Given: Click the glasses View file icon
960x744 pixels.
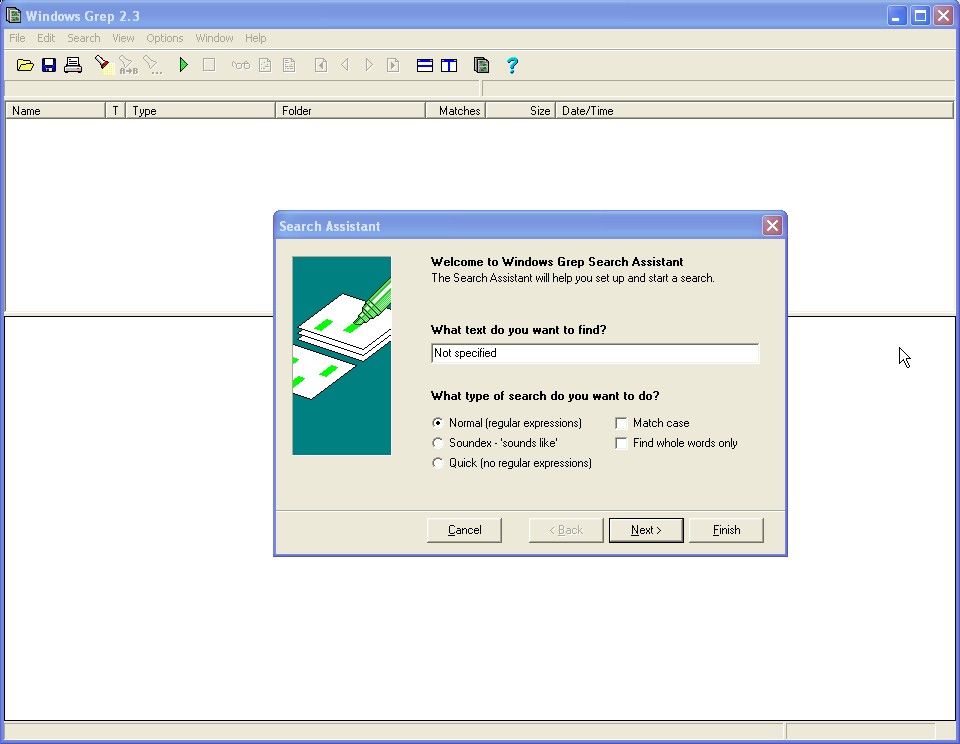Looking at the screenshot, I should 241,65.
